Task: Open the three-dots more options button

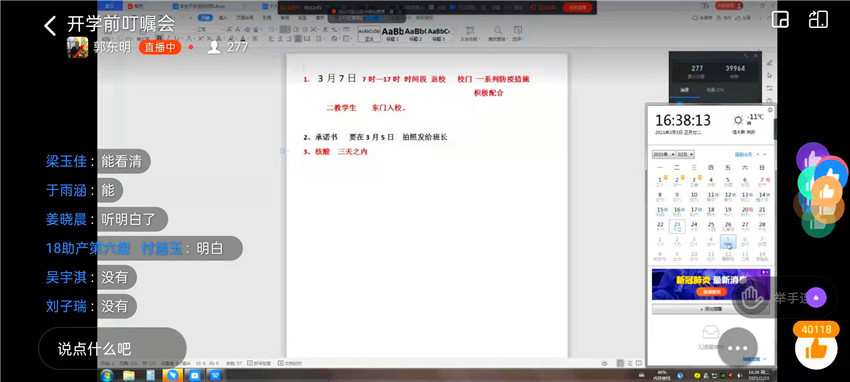Action: tap(737, 348)
